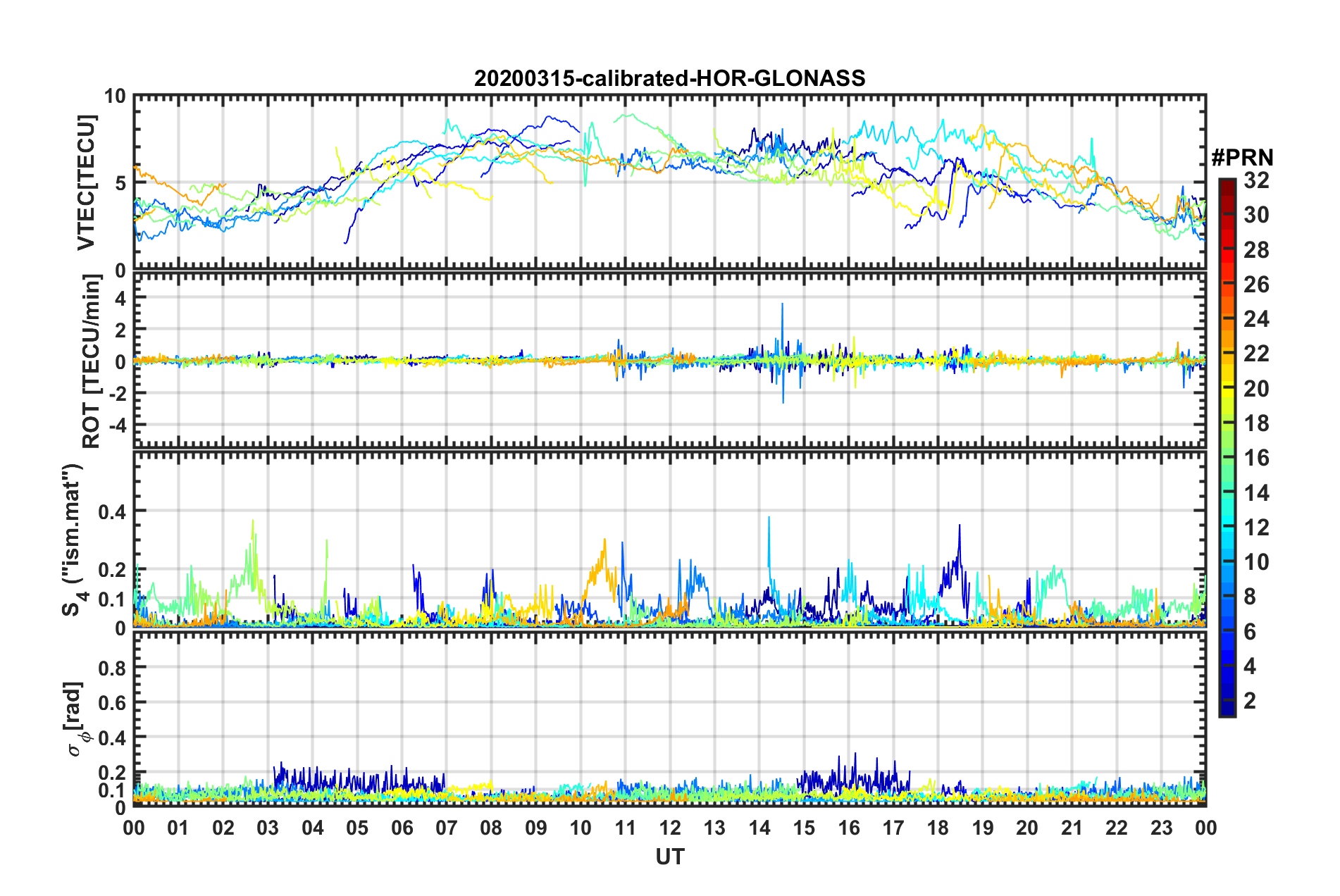Click UT axis tick label 03
Screen dimensions: 1340x896
(x=268, y=828)
